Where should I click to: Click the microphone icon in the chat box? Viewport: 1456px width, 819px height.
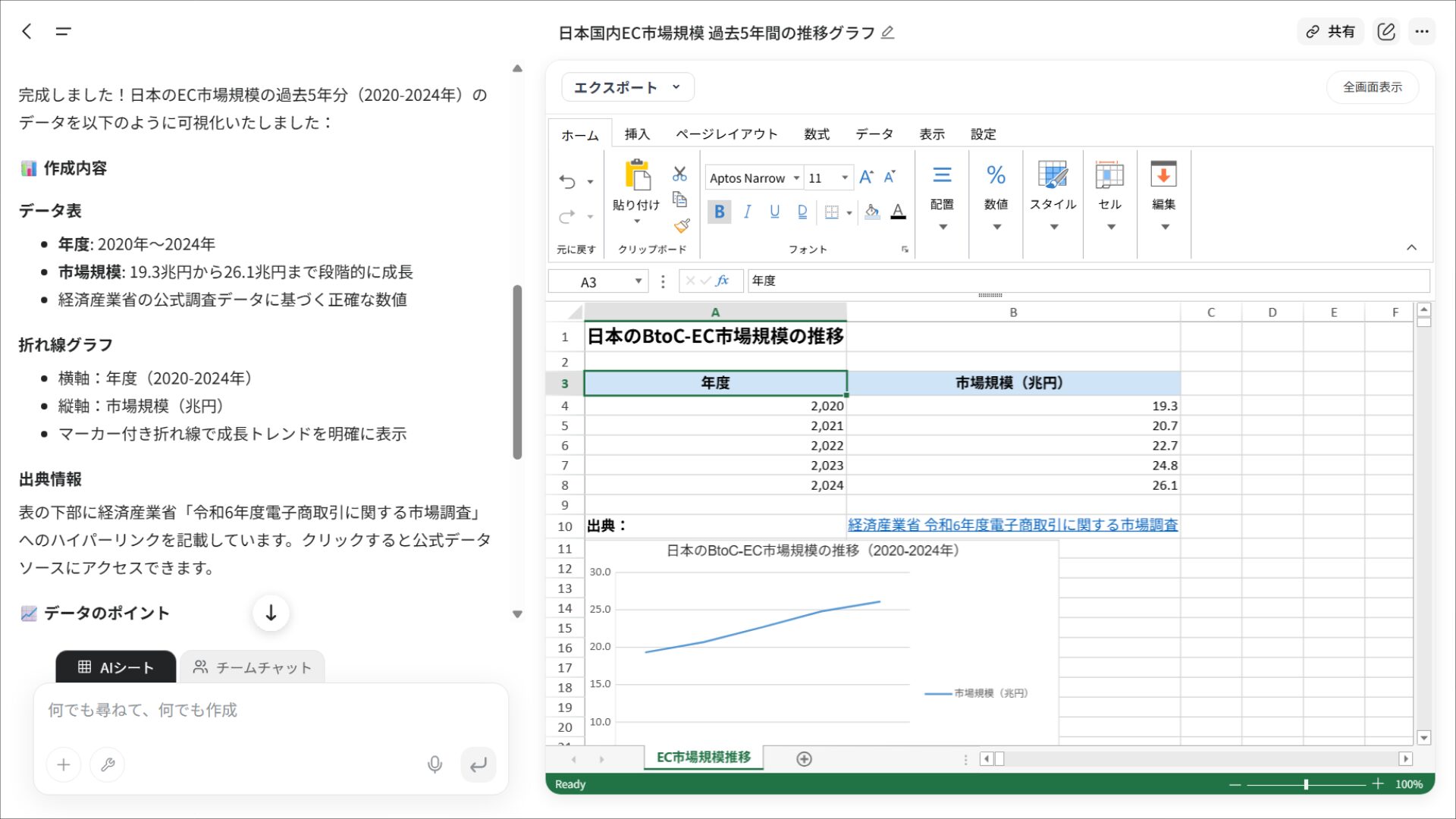435,764
